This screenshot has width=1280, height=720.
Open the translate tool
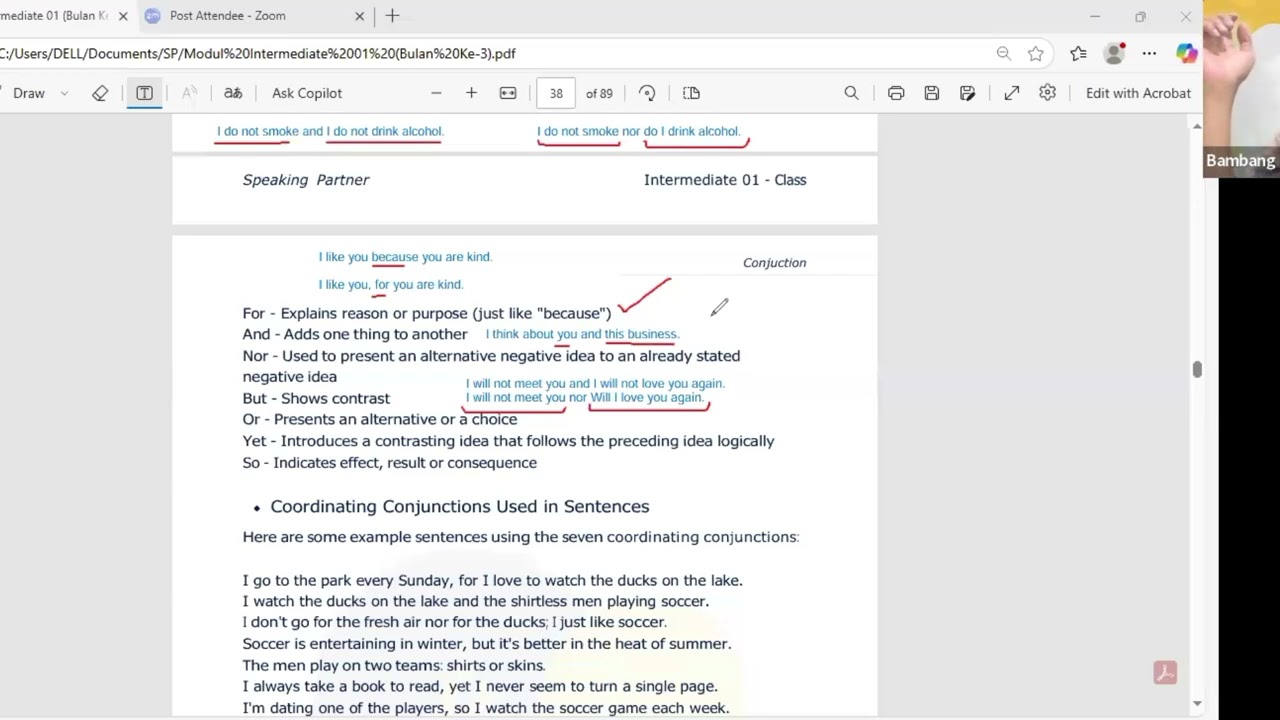click(233, 93)
